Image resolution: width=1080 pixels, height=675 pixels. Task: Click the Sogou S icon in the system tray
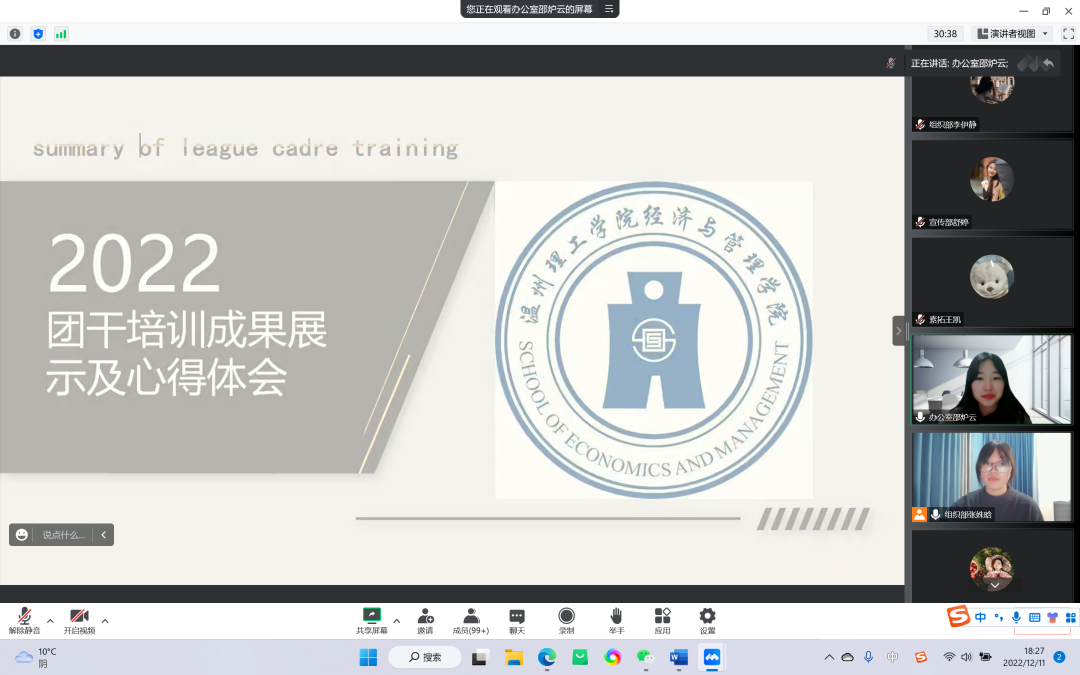pos(921,657)
